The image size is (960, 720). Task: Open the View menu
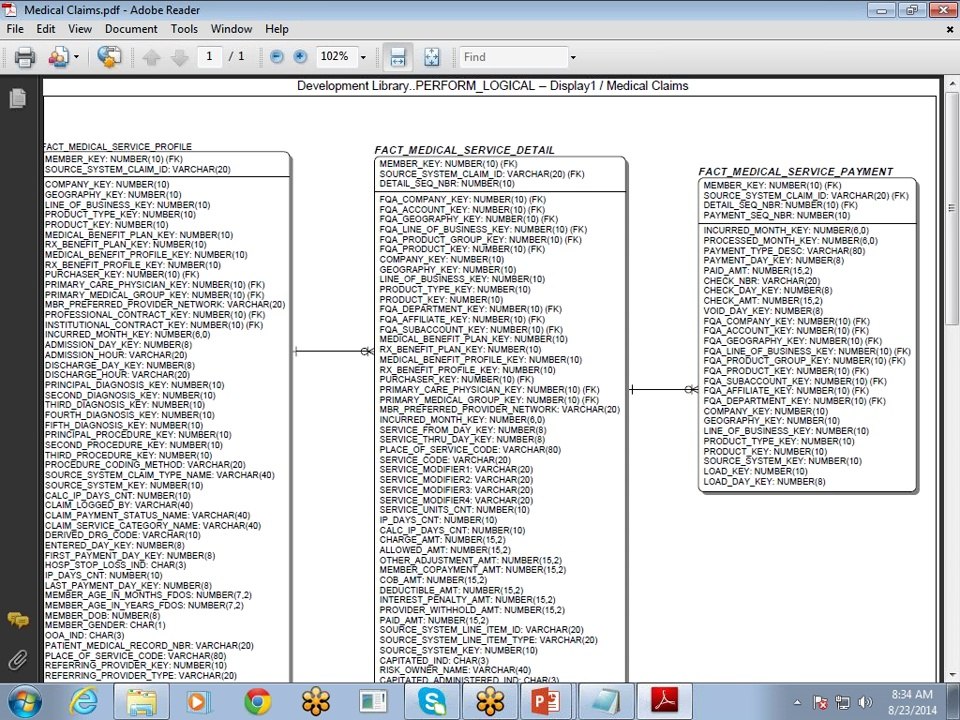tap(80, 29)
